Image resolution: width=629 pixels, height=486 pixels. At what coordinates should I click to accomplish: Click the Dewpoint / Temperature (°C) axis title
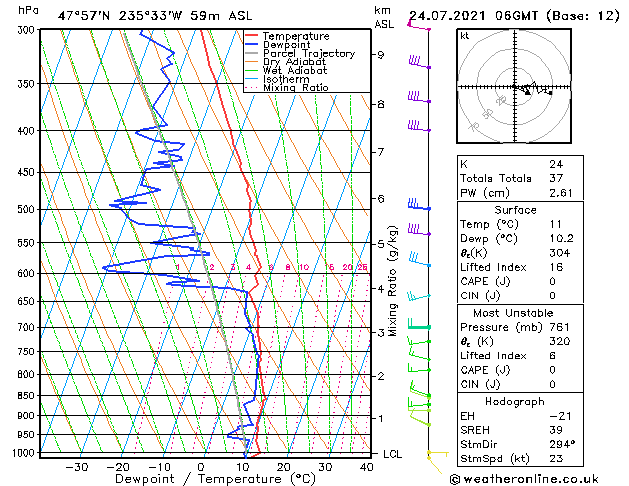tap(215, 479)
